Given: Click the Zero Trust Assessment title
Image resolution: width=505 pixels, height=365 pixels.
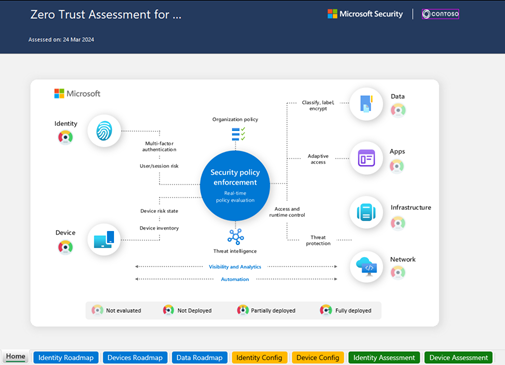Looking at the screenshot, I should click(106, 15).
